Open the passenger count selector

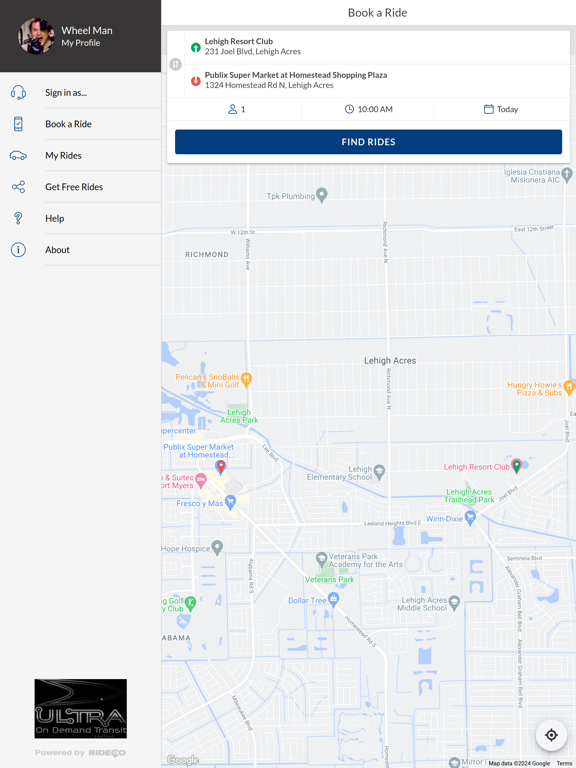(x=236, y=109)
